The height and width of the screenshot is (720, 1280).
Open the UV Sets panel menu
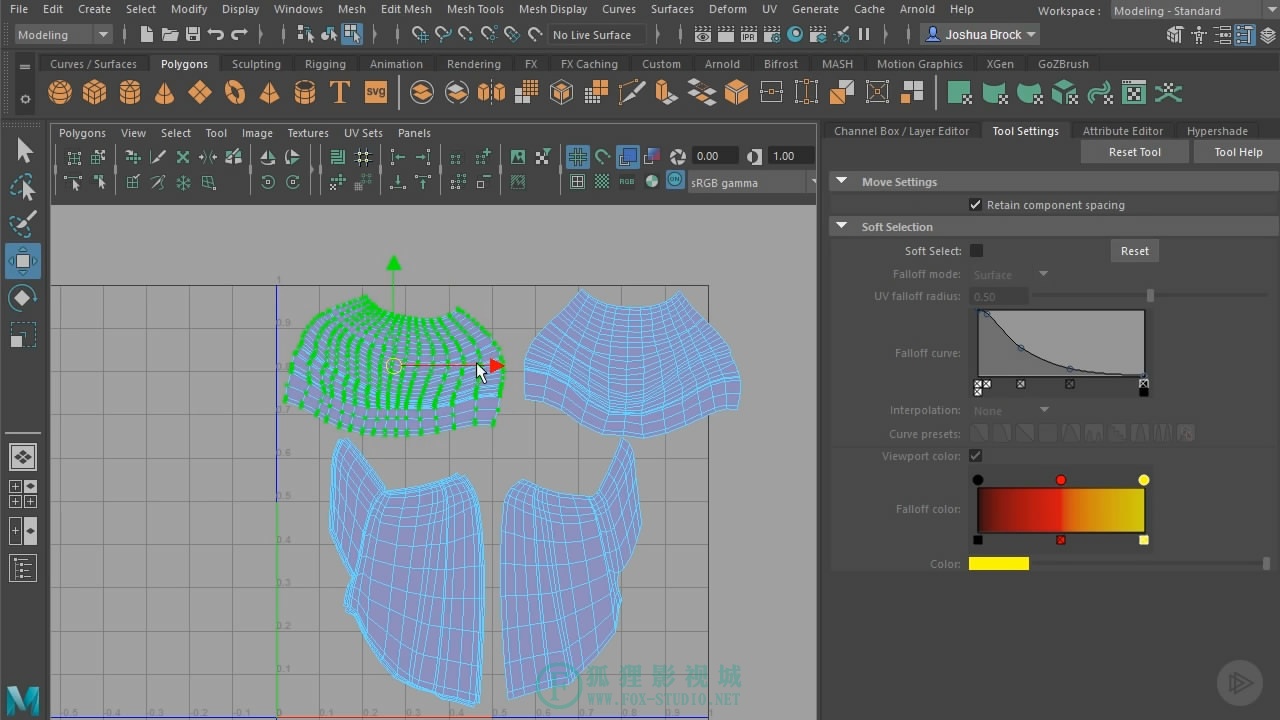pos(363,133)
